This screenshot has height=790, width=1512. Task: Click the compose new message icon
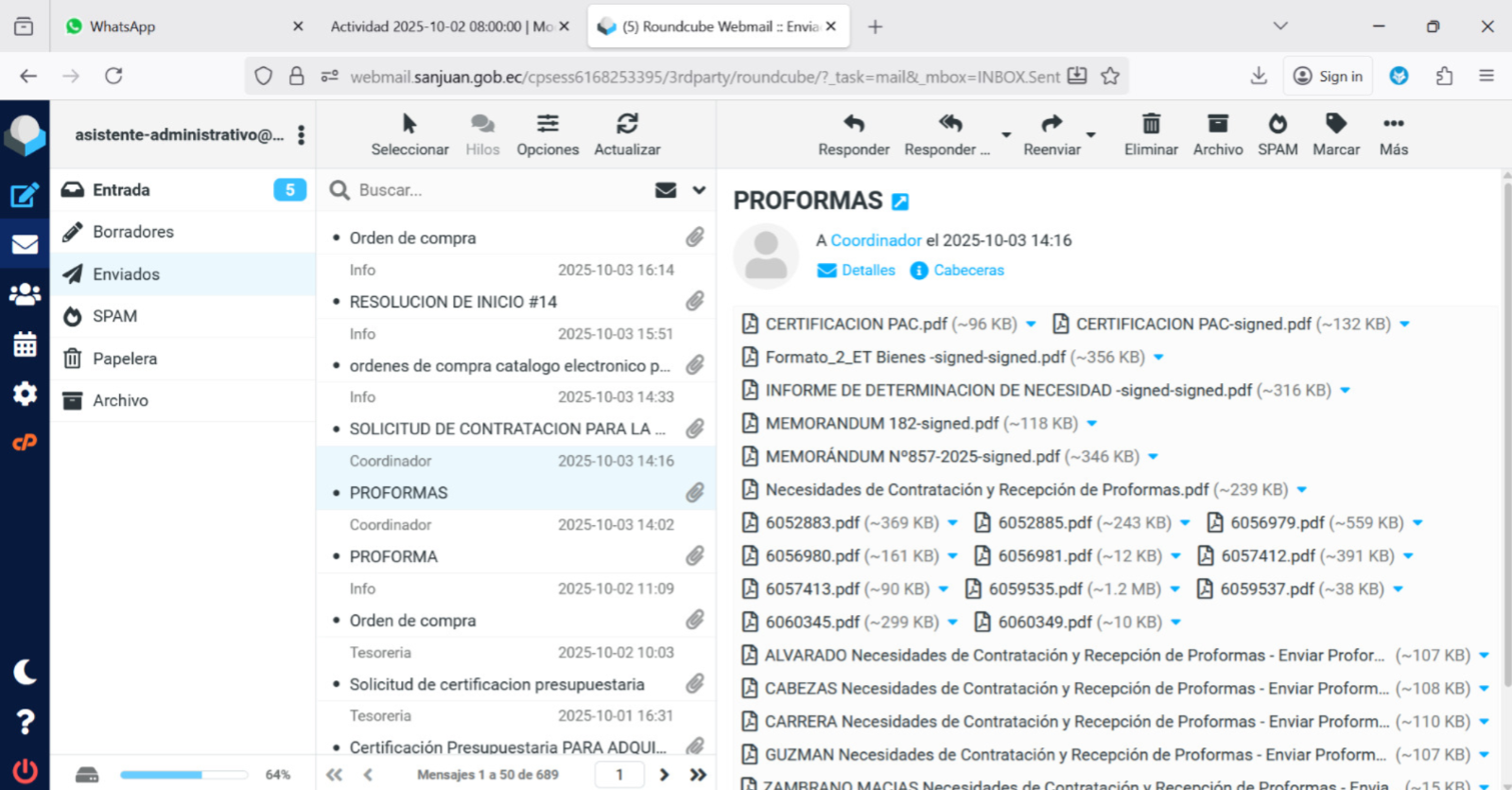coord(25,196)
